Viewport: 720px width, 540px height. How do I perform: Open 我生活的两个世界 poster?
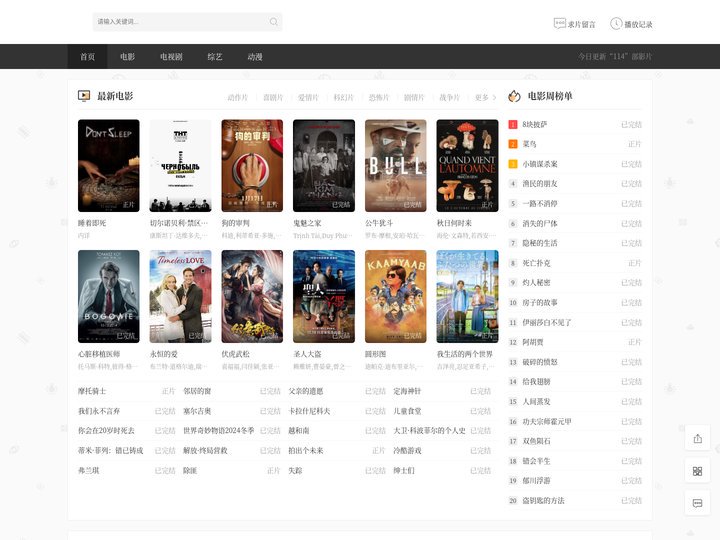(x=467, y=297)
